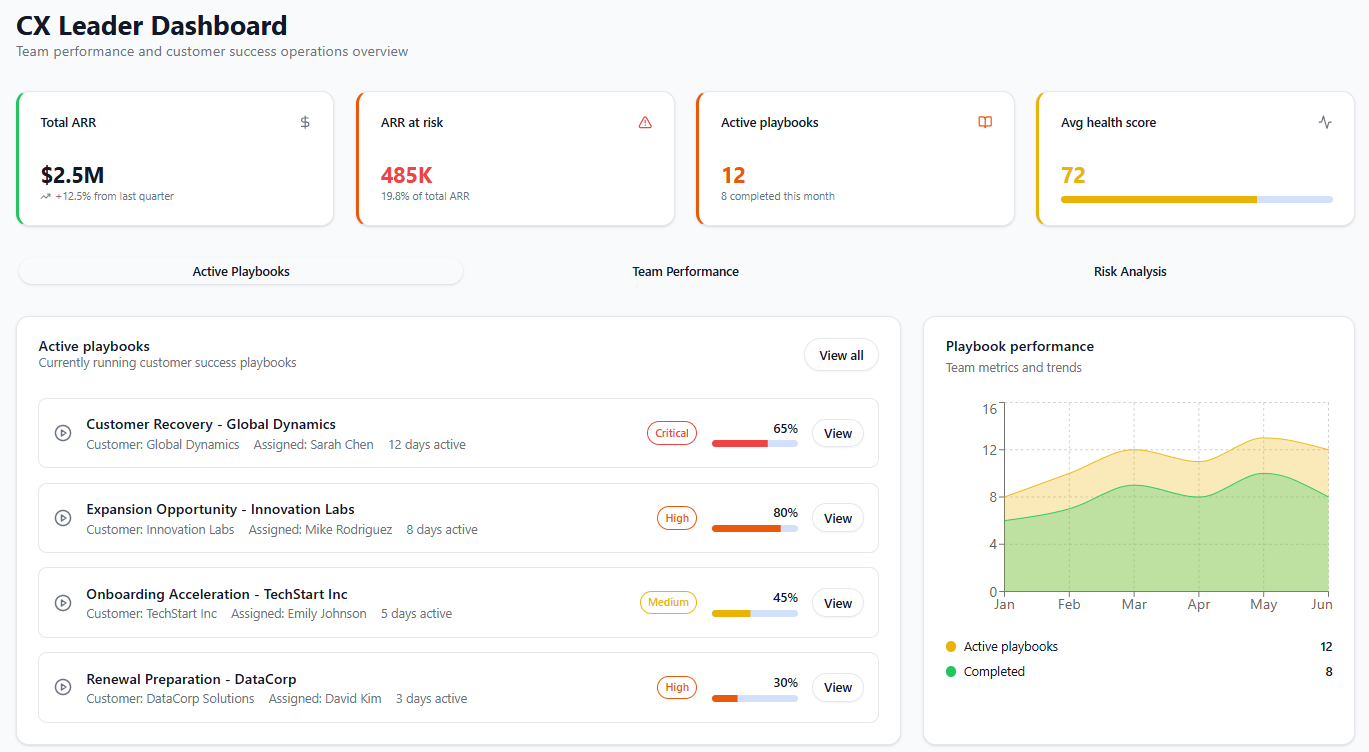This screenshot has width=1369, height=752.
Task: View the Expansion Opportunity playbook details
Action: coord(837,517)
